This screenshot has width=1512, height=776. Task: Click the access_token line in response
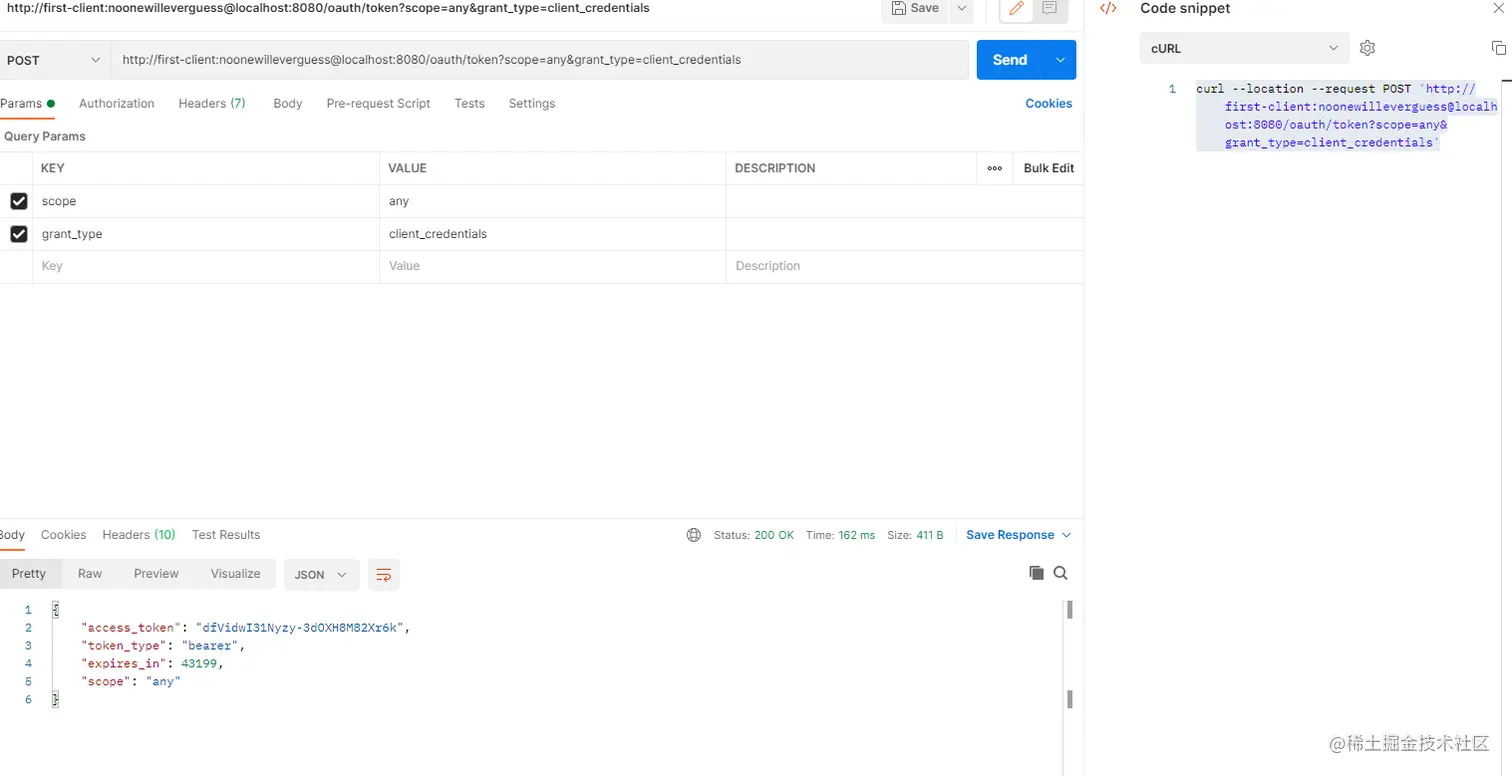[x=246, y=628]
